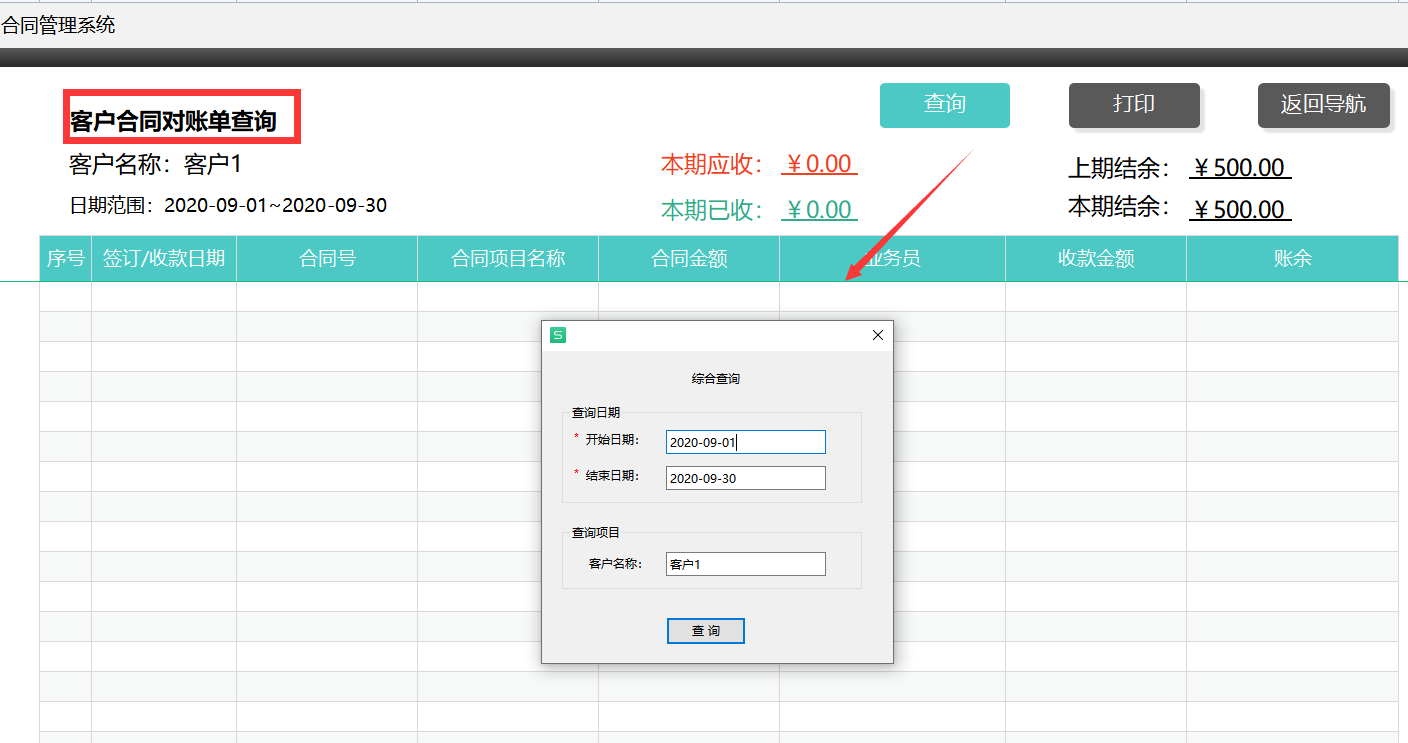Select the 客户名称 input containing 客户1
Screen dimensions: 1408x743
point(745,563)
